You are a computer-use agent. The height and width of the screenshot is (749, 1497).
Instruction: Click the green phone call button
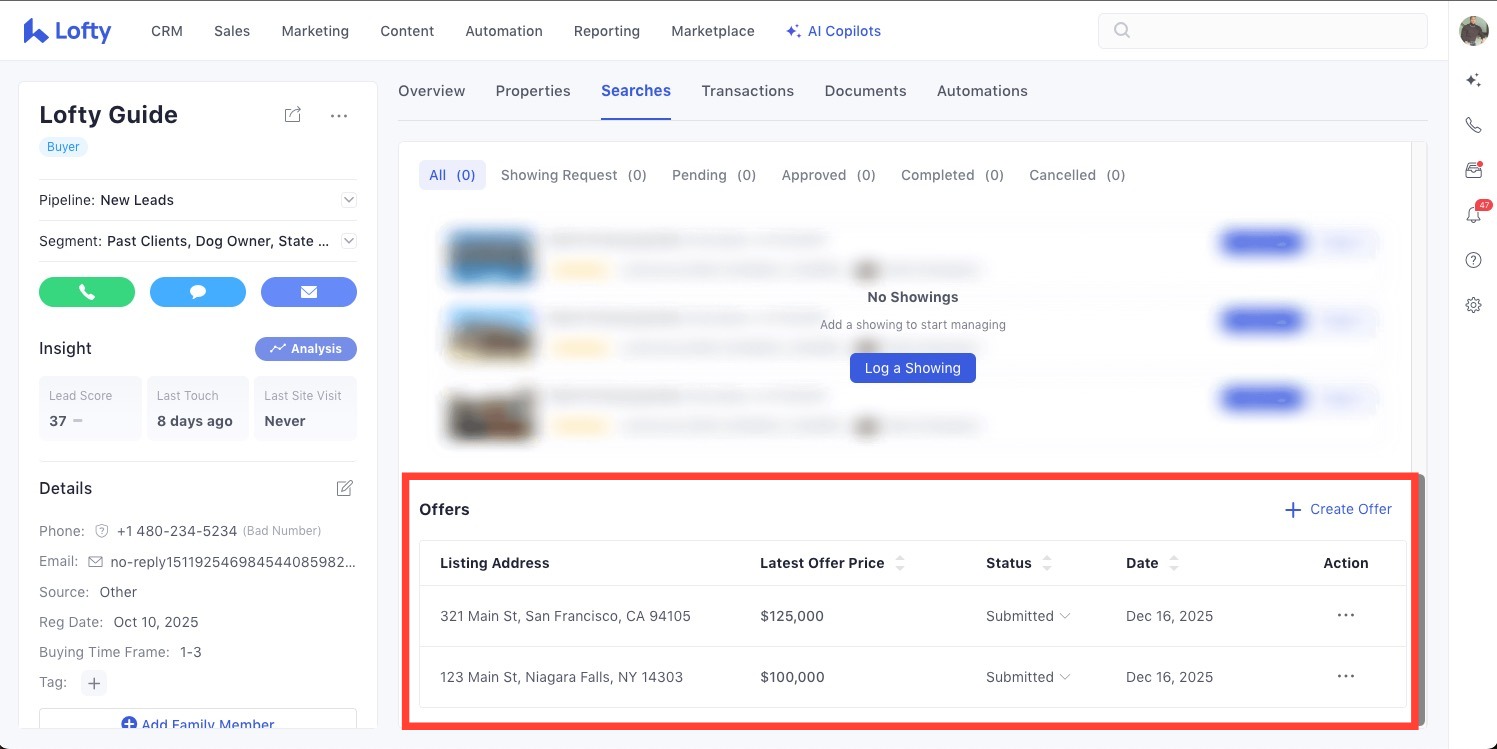coord(87,292)
